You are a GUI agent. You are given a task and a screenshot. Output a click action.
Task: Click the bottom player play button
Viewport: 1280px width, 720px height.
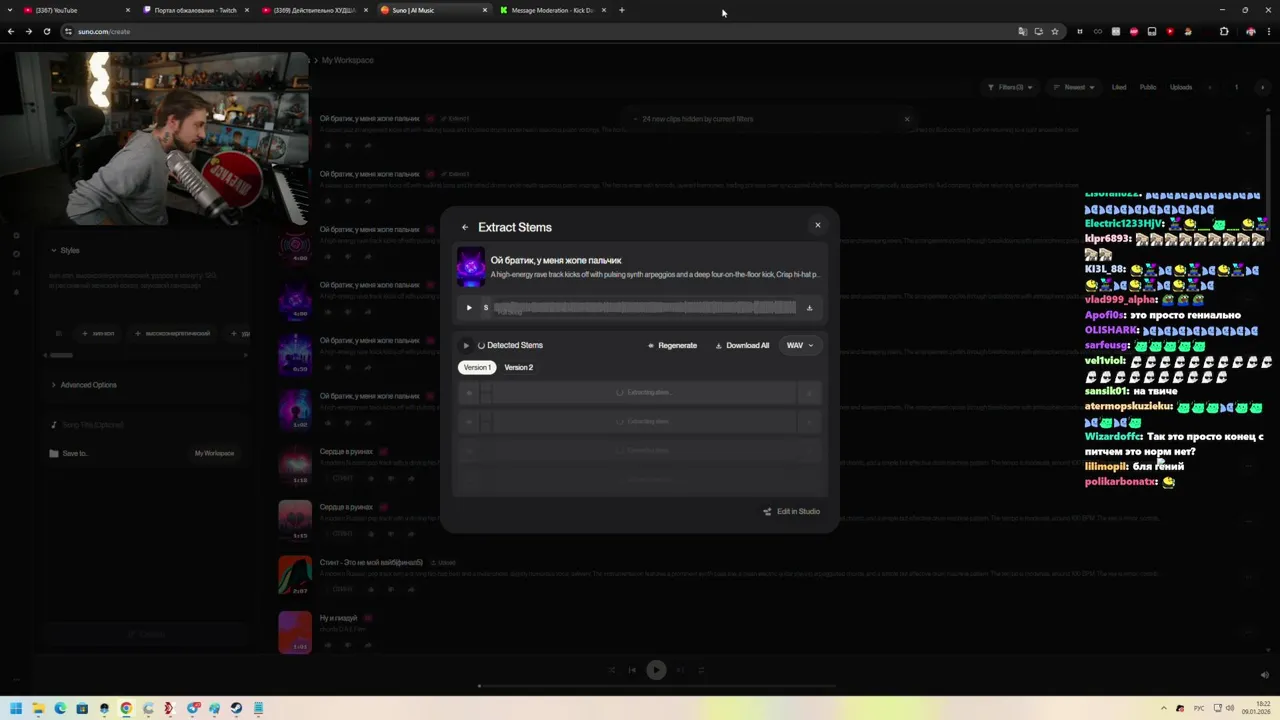(656, 670)
